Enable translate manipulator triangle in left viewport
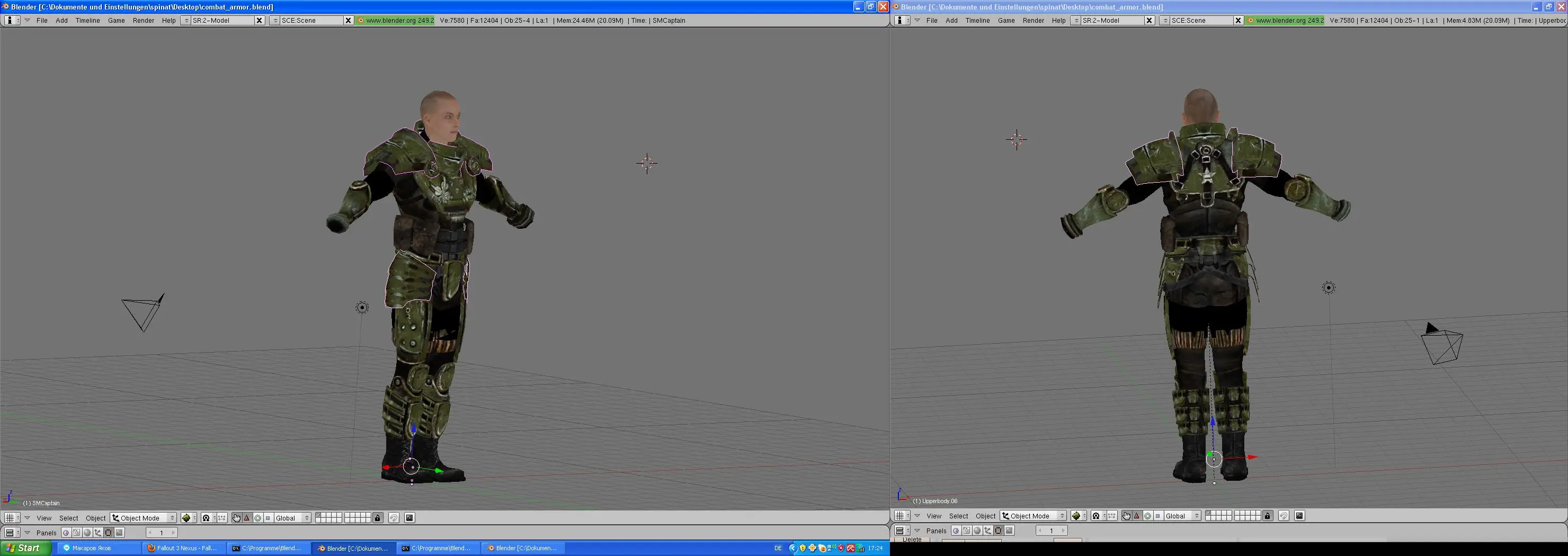1568x556 pixels. click(x=247, y=518)
